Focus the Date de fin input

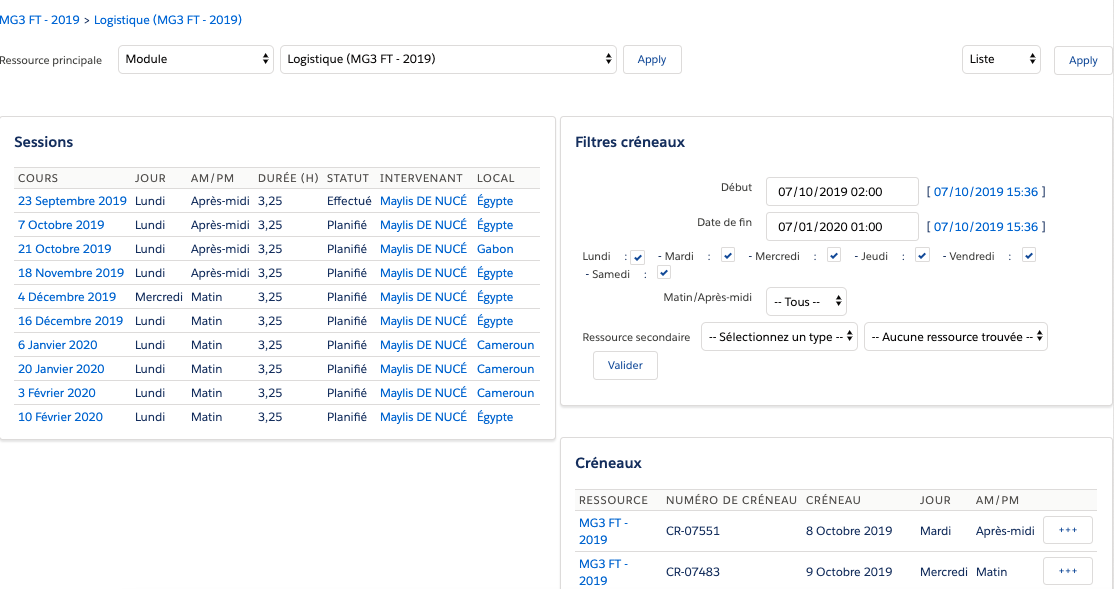[x=842, y=226]
